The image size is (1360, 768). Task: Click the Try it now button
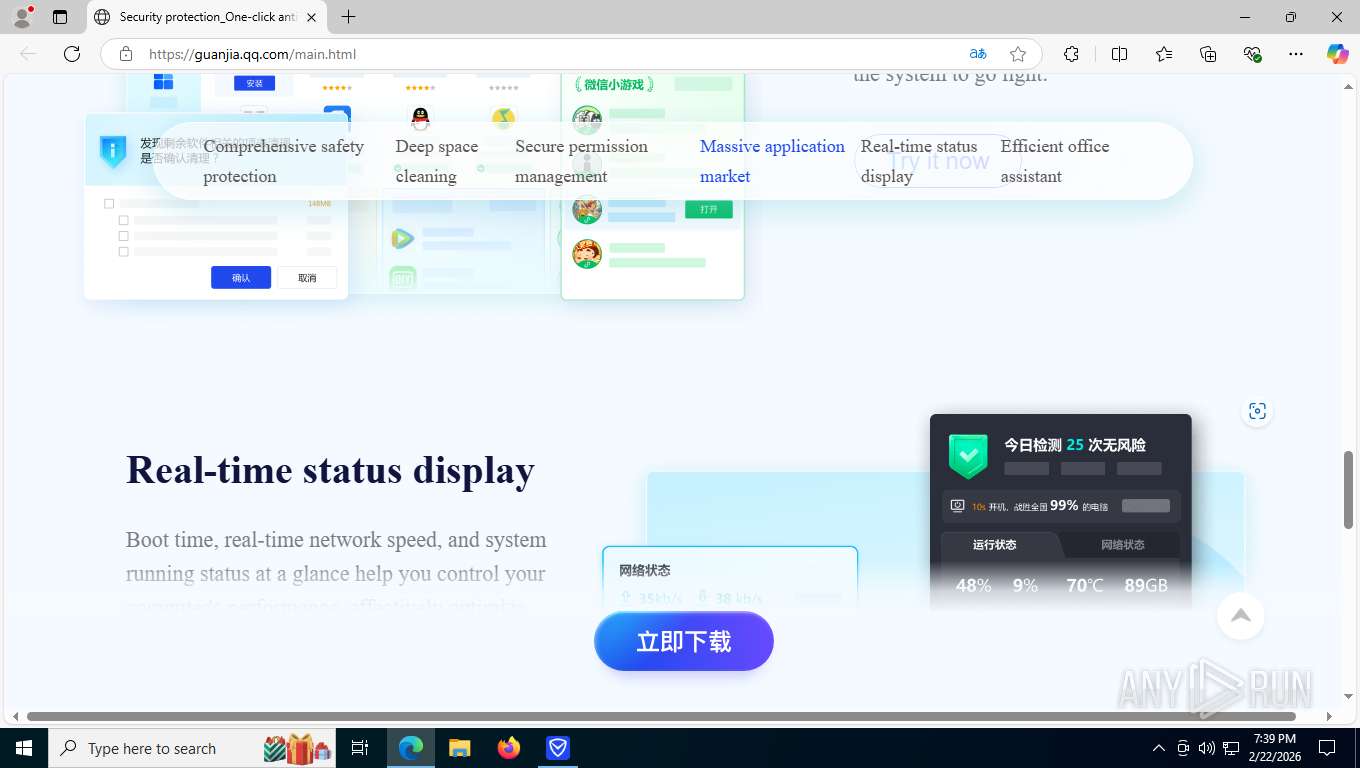pyautogui.click(x=938, y=161)
